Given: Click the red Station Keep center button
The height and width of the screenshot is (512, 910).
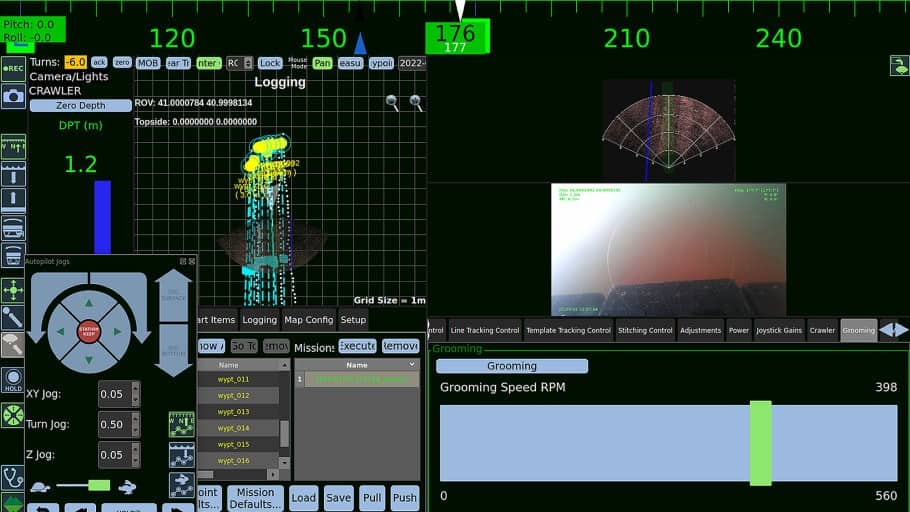Looking at the screenshot, I should coord(89,331).
